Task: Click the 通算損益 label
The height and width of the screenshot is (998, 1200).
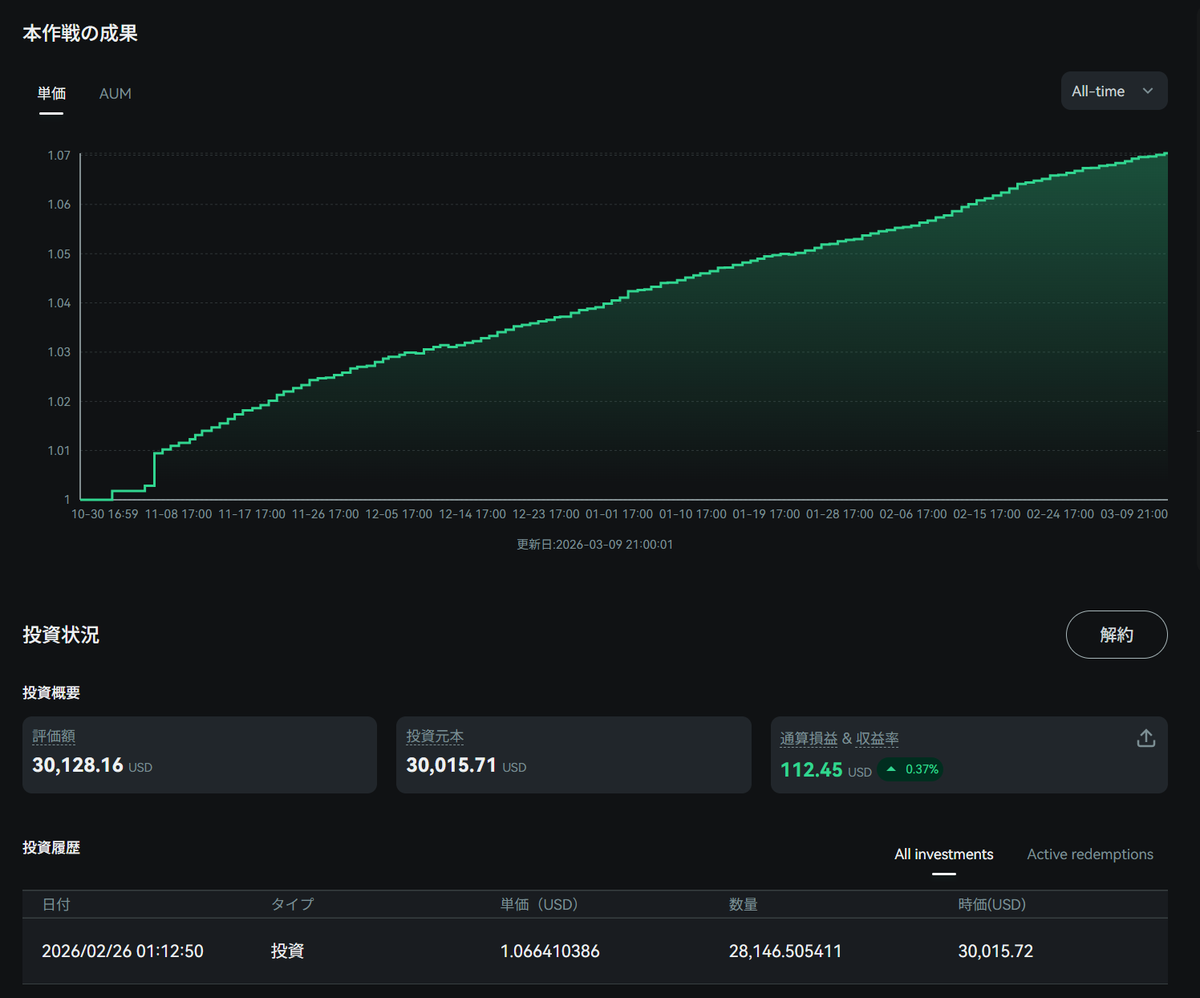Action: click(x=809, y=738)
